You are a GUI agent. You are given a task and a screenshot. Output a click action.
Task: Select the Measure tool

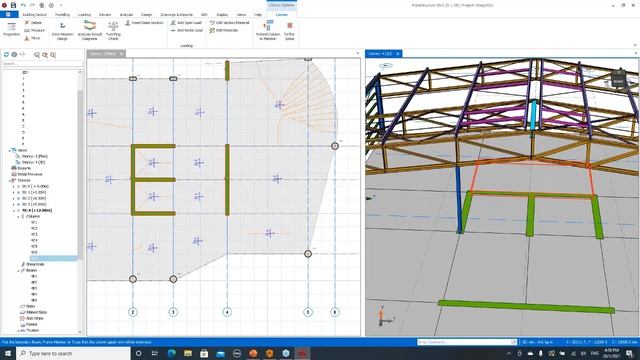coord(34,30)
